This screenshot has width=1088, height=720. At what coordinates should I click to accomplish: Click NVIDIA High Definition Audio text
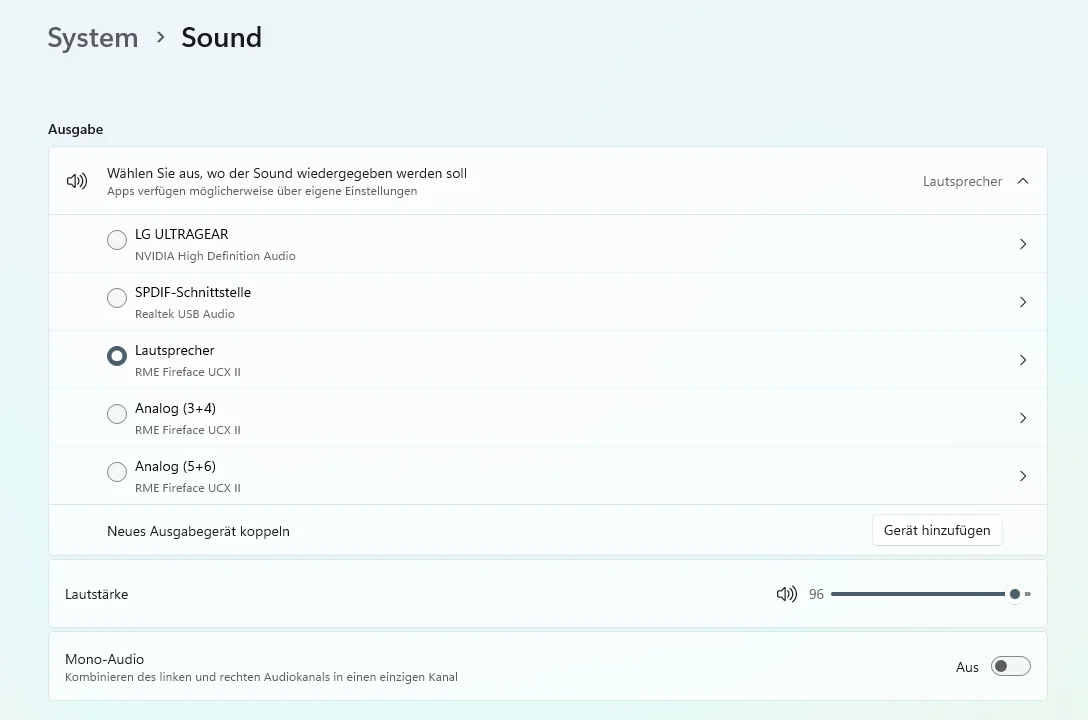coord(215,256)
